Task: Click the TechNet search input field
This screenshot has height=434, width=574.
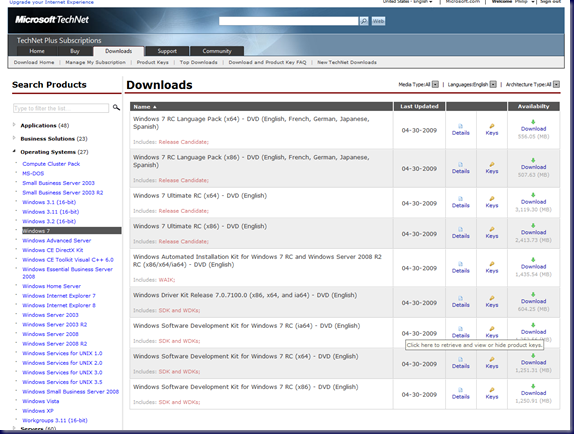Action: (x=288, y=21)
